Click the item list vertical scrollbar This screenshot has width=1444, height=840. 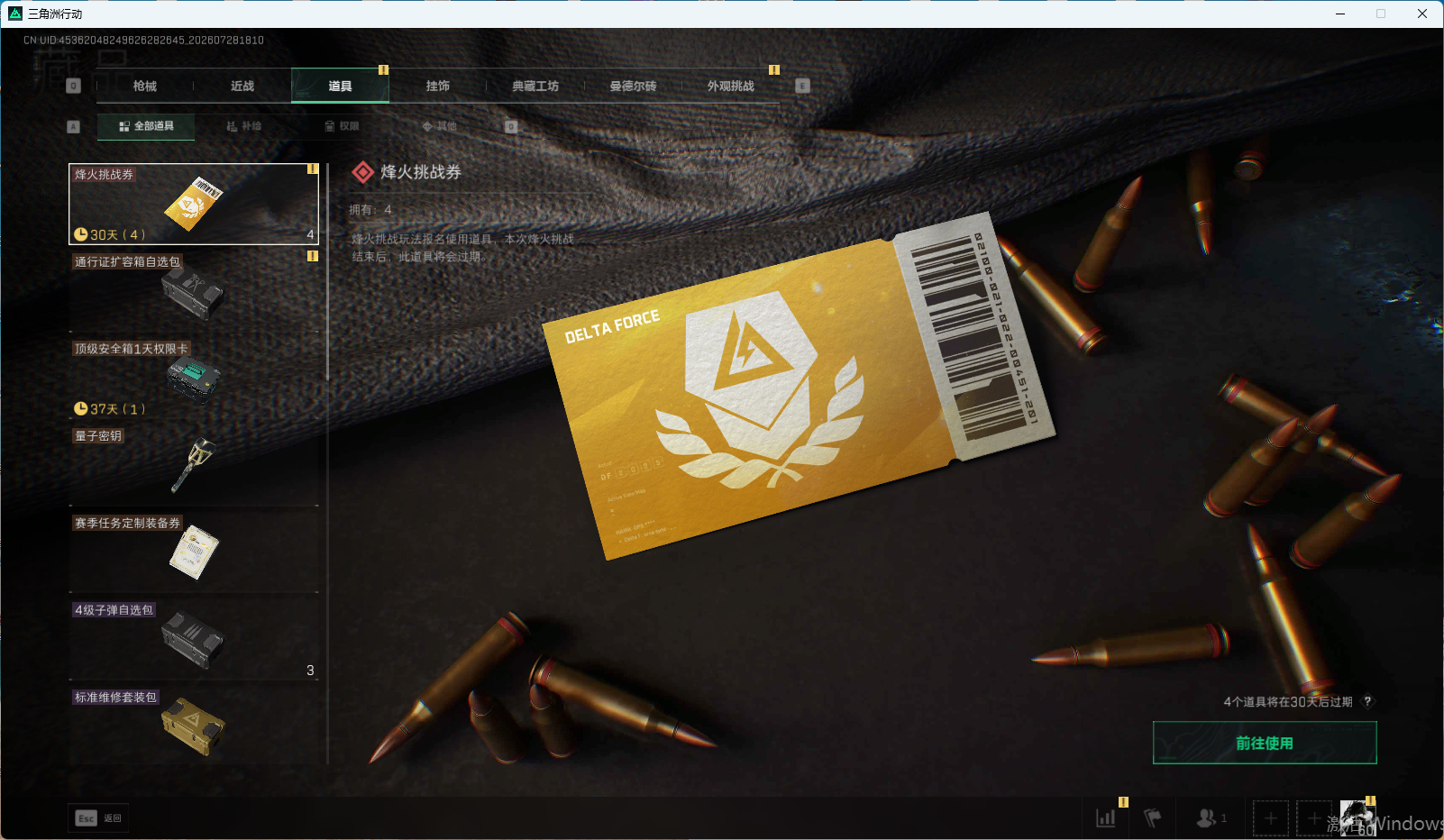coord(327,270)
